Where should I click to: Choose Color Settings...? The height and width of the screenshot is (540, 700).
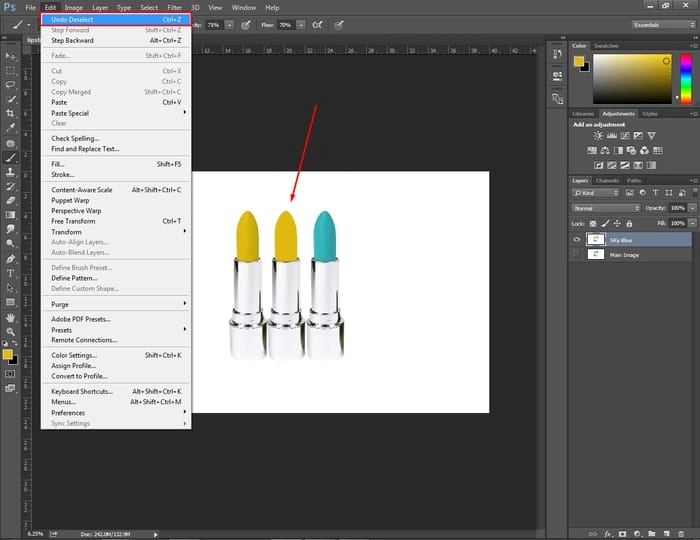[x=116, y=355]
